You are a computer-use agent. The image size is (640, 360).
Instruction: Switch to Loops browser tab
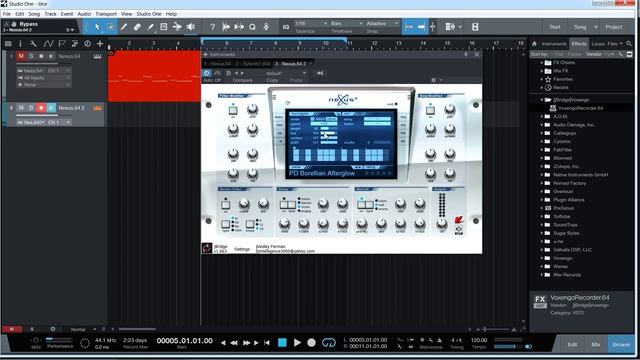click(598, 44)
